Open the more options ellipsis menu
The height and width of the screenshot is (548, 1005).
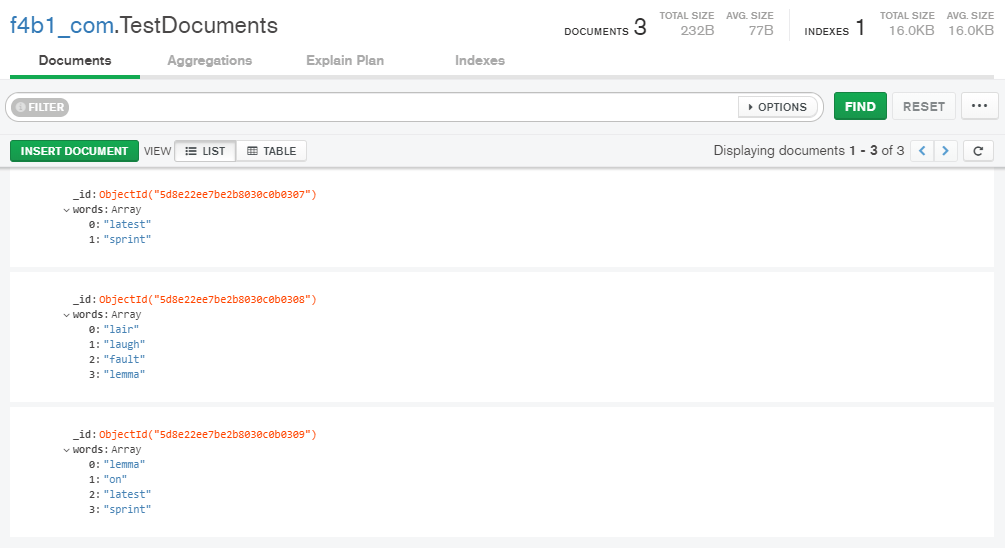pyautogui.click(x=979, y=106)
